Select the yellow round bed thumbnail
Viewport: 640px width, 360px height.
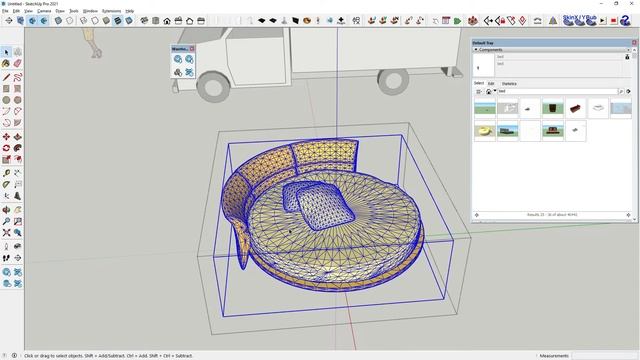point(485,131)
